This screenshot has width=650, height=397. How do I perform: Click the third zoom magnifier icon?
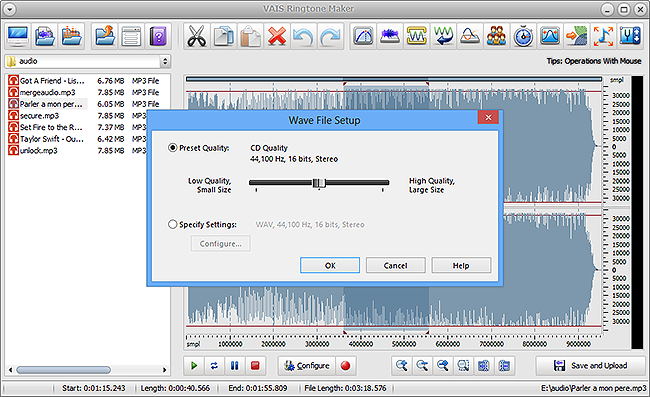443,366
